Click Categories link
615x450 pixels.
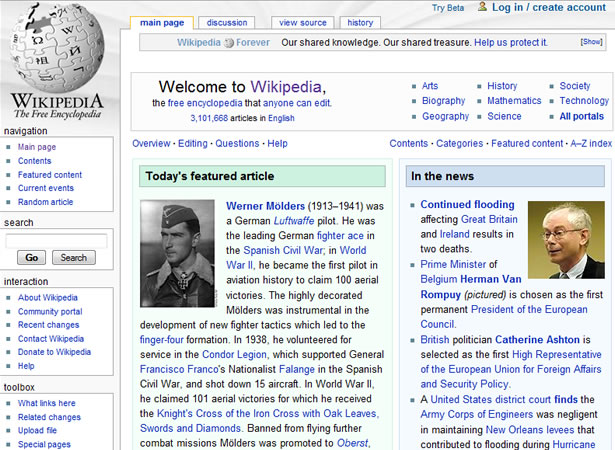[x=459, y=144]
